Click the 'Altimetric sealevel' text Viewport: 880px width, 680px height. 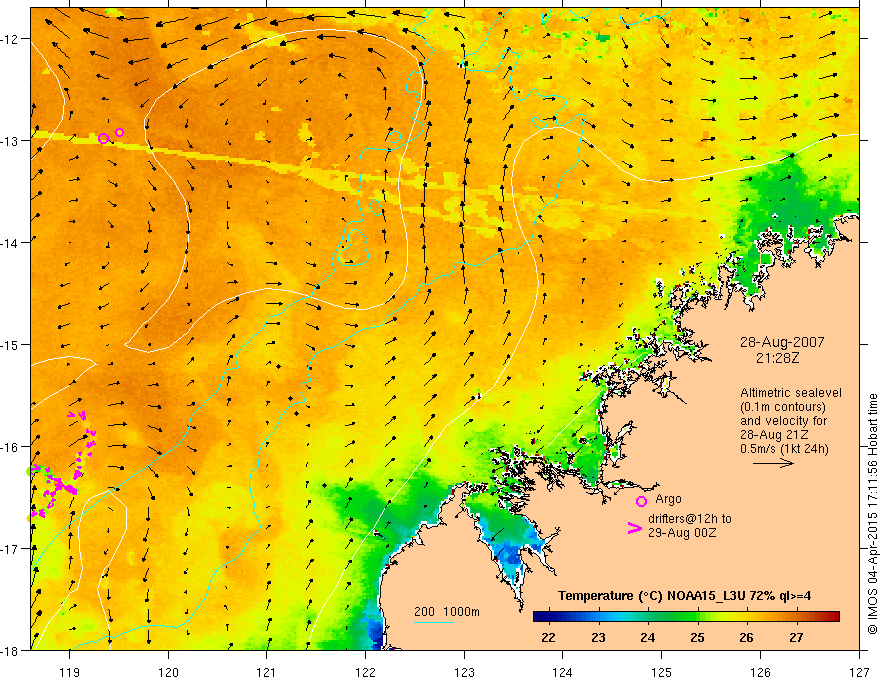[791, 393]
